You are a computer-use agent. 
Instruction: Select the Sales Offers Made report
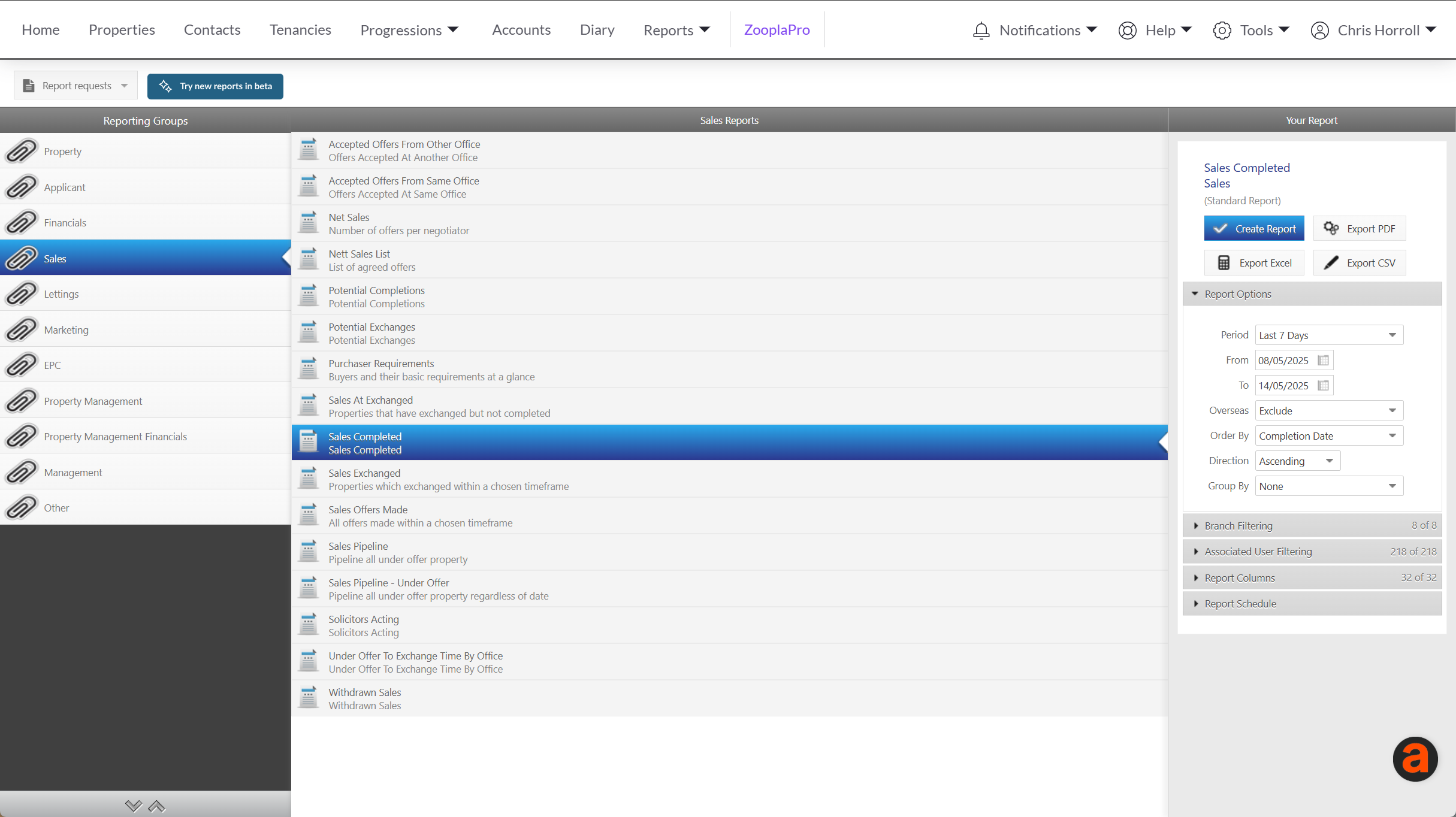(729, 516)
